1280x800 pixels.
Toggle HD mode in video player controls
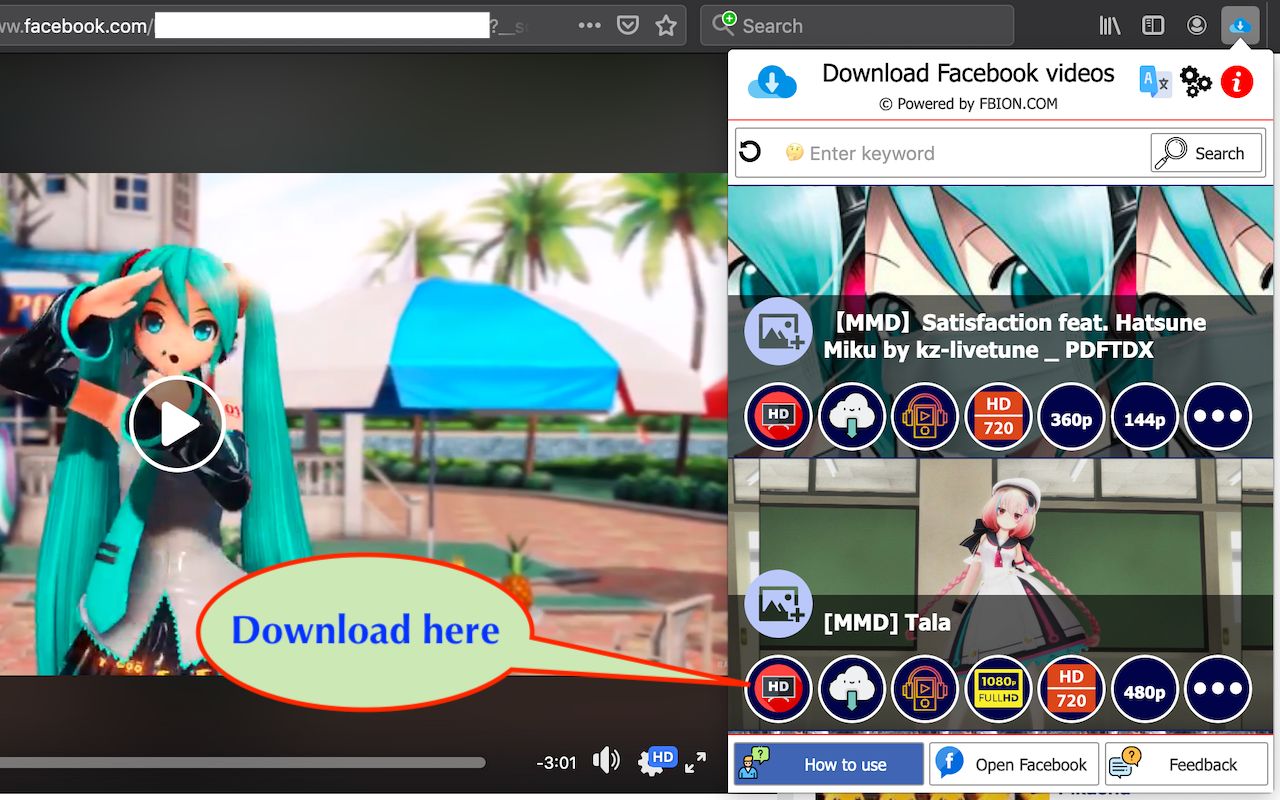pyautogui.click(x=658, y=760)
